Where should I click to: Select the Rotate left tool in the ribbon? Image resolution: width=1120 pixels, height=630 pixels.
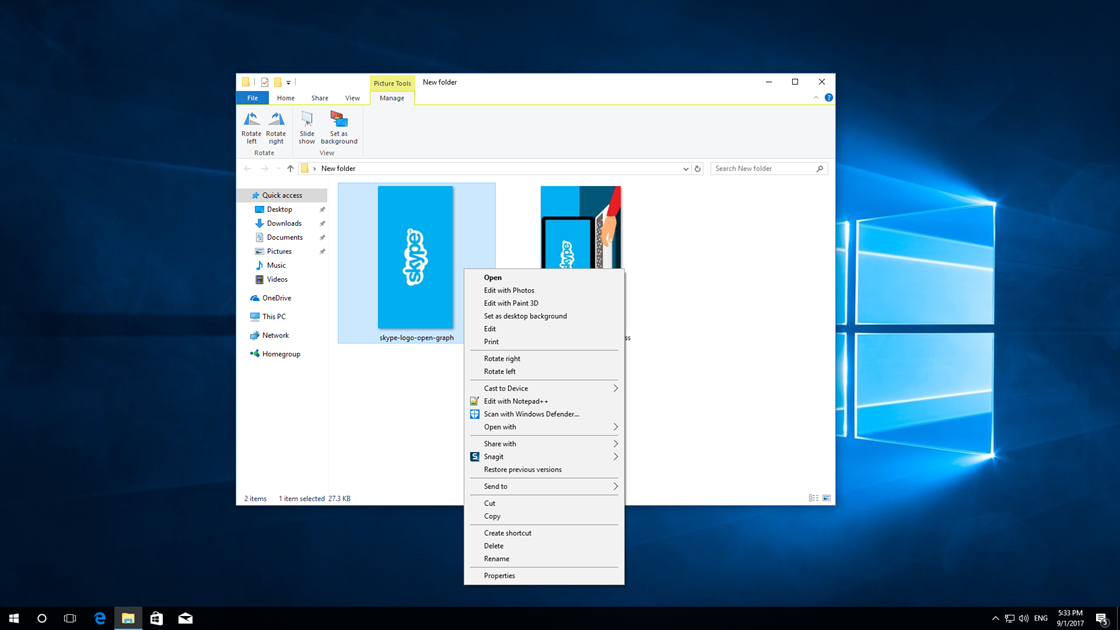[x=251, y=127]
